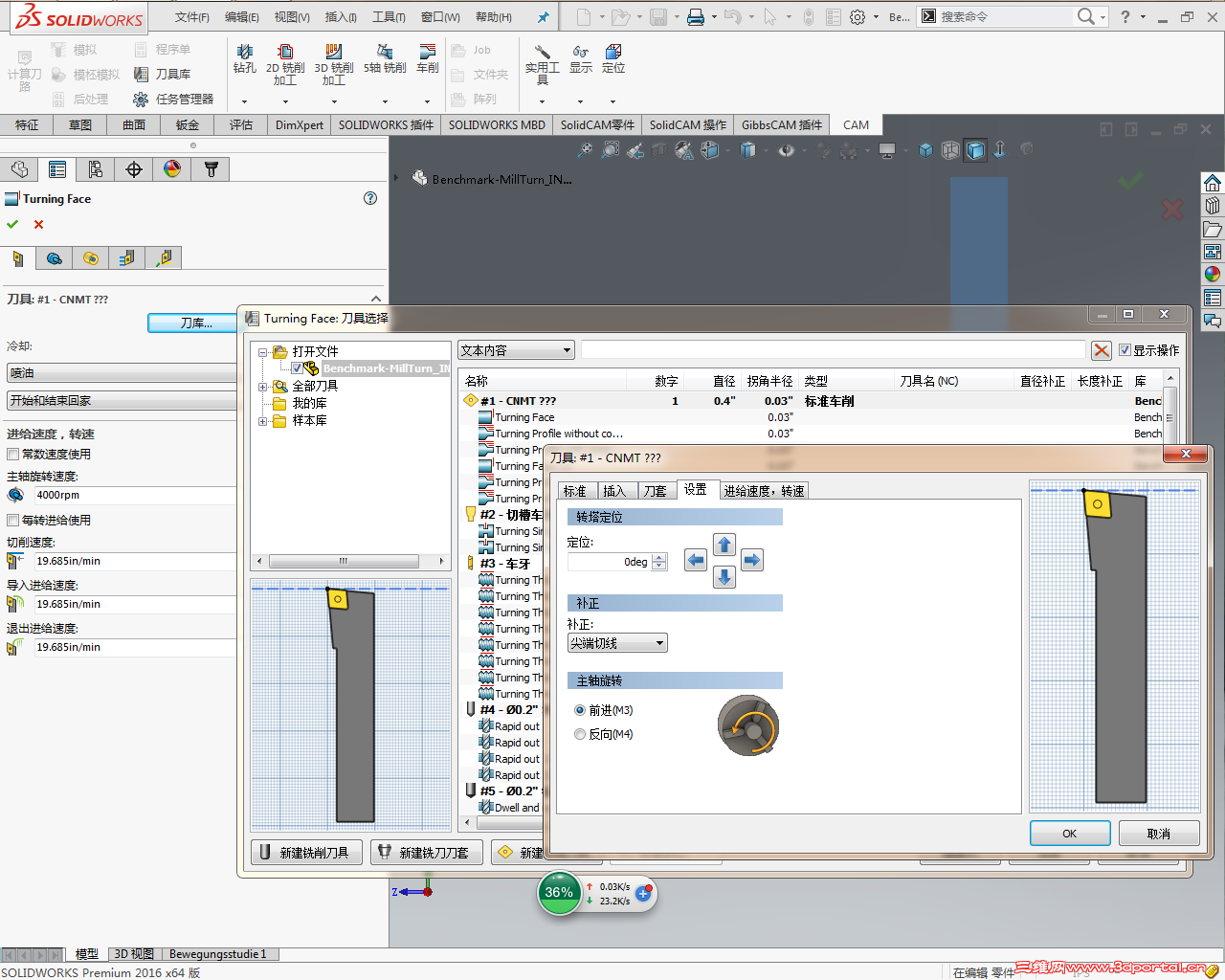Image resolution: width=1225 pixels, height=980 pixels.
Task: Click OK in the tool dialog
Action: (1070, 834)
